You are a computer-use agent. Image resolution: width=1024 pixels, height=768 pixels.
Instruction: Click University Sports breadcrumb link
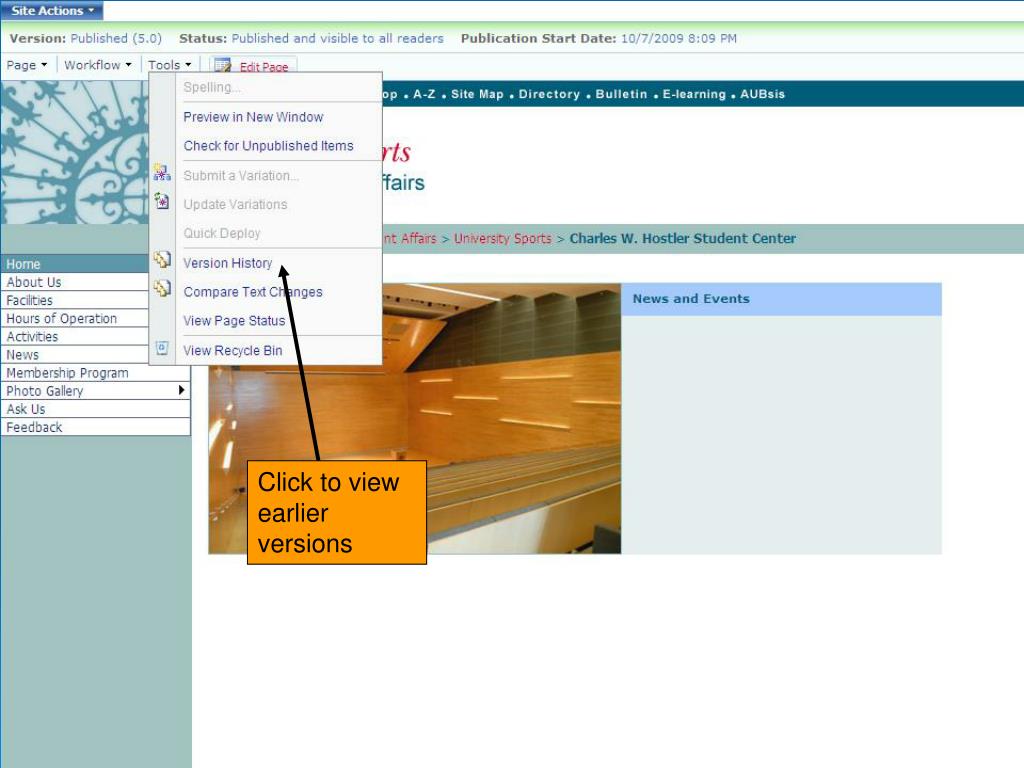click(503, 238)
